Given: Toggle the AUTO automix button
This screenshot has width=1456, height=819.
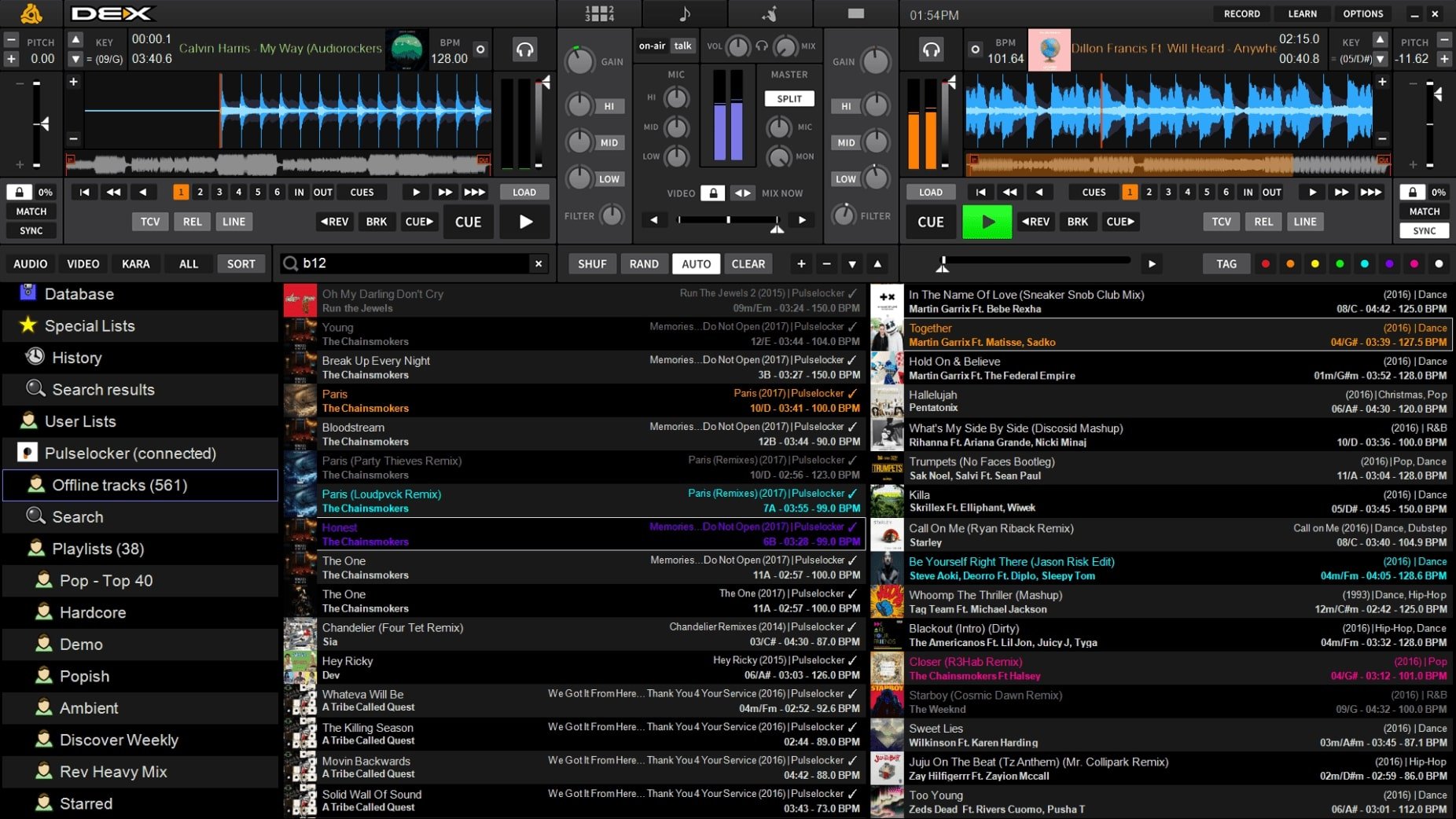Looking at the screenshot, I should coord(695,264).
